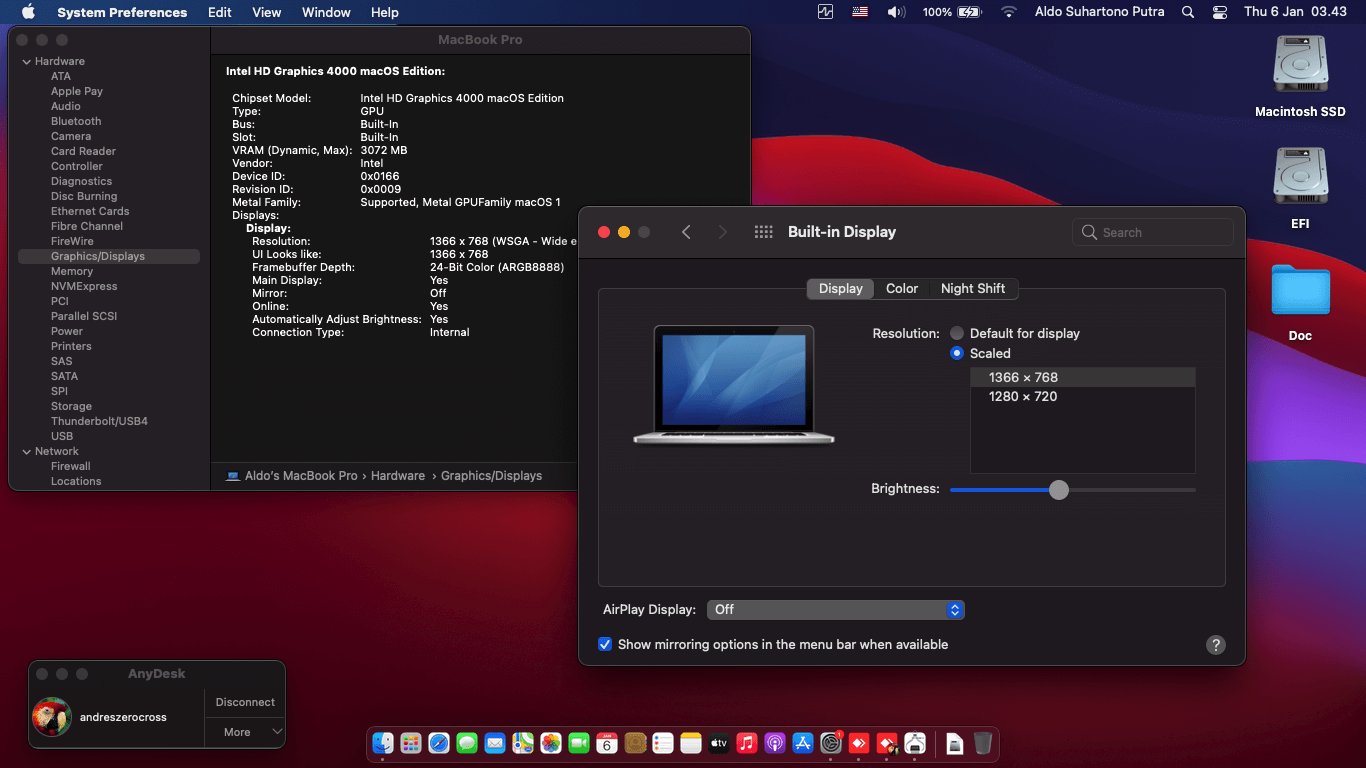Open the App Store
The height and width of the screenshot is (768, 1366).
pos(801,743)
